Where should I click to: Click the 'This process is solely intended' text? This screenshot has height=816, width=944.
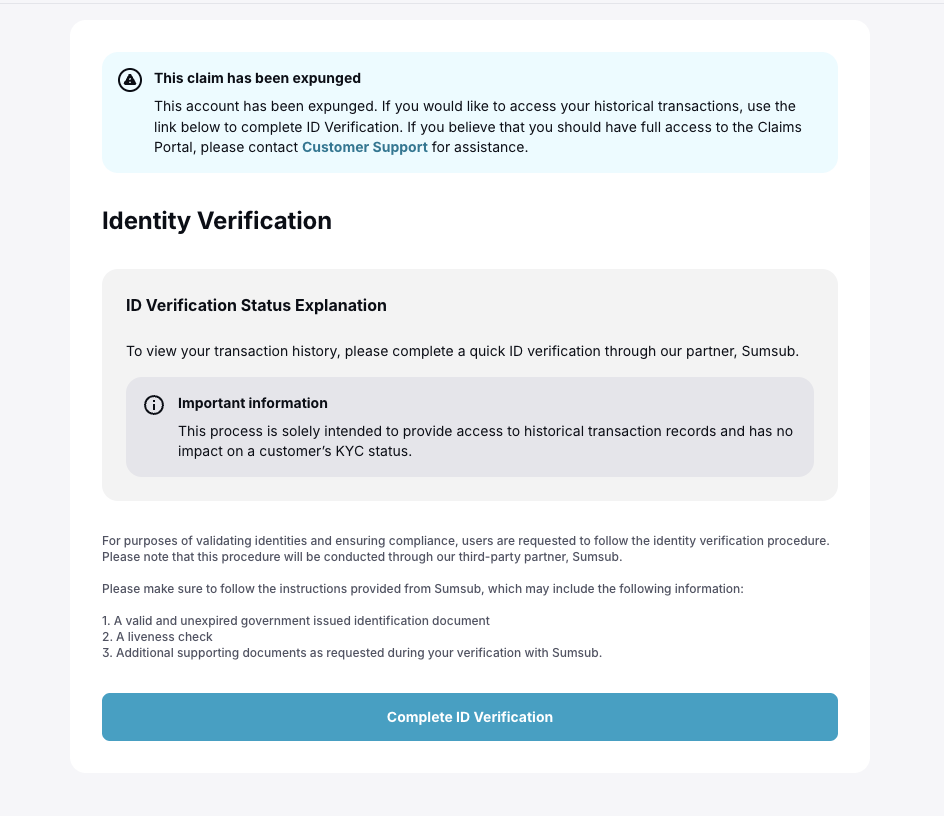pyautogui.click(x=485, y=441)
